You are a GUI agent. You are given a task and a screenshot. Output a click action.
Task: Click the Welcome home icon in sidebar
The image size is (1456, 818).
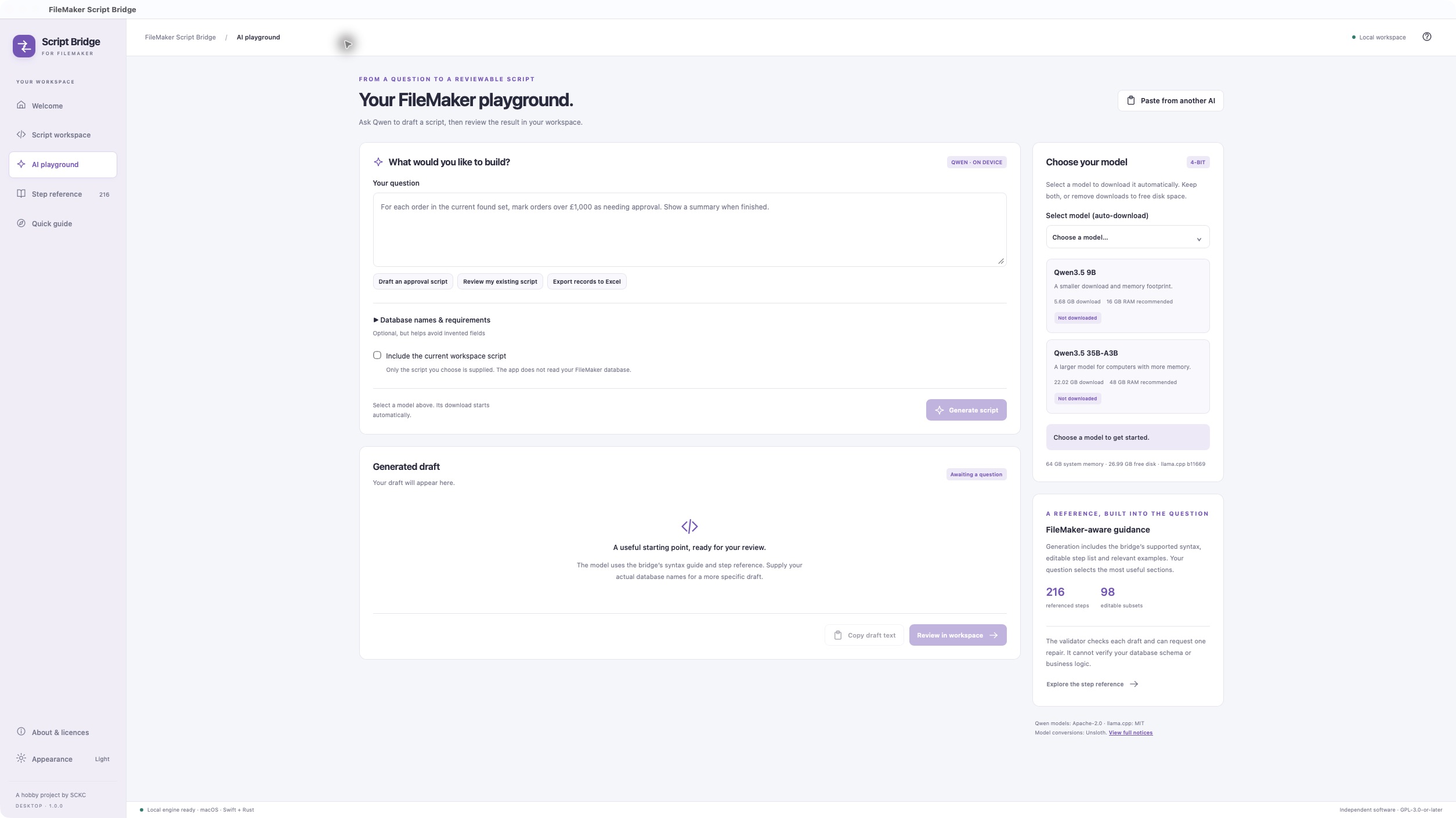click(21, 105)
